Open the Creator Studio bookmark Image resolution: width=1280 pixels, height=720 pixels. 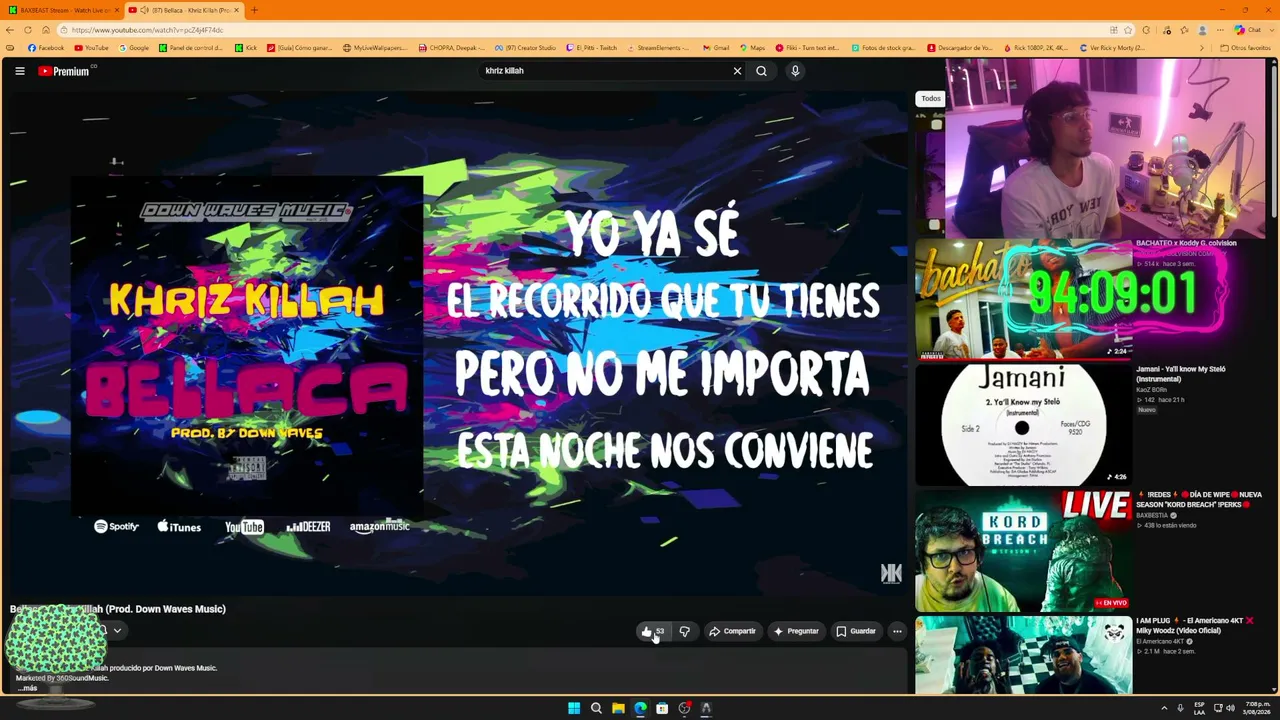[x=525, y=48]
